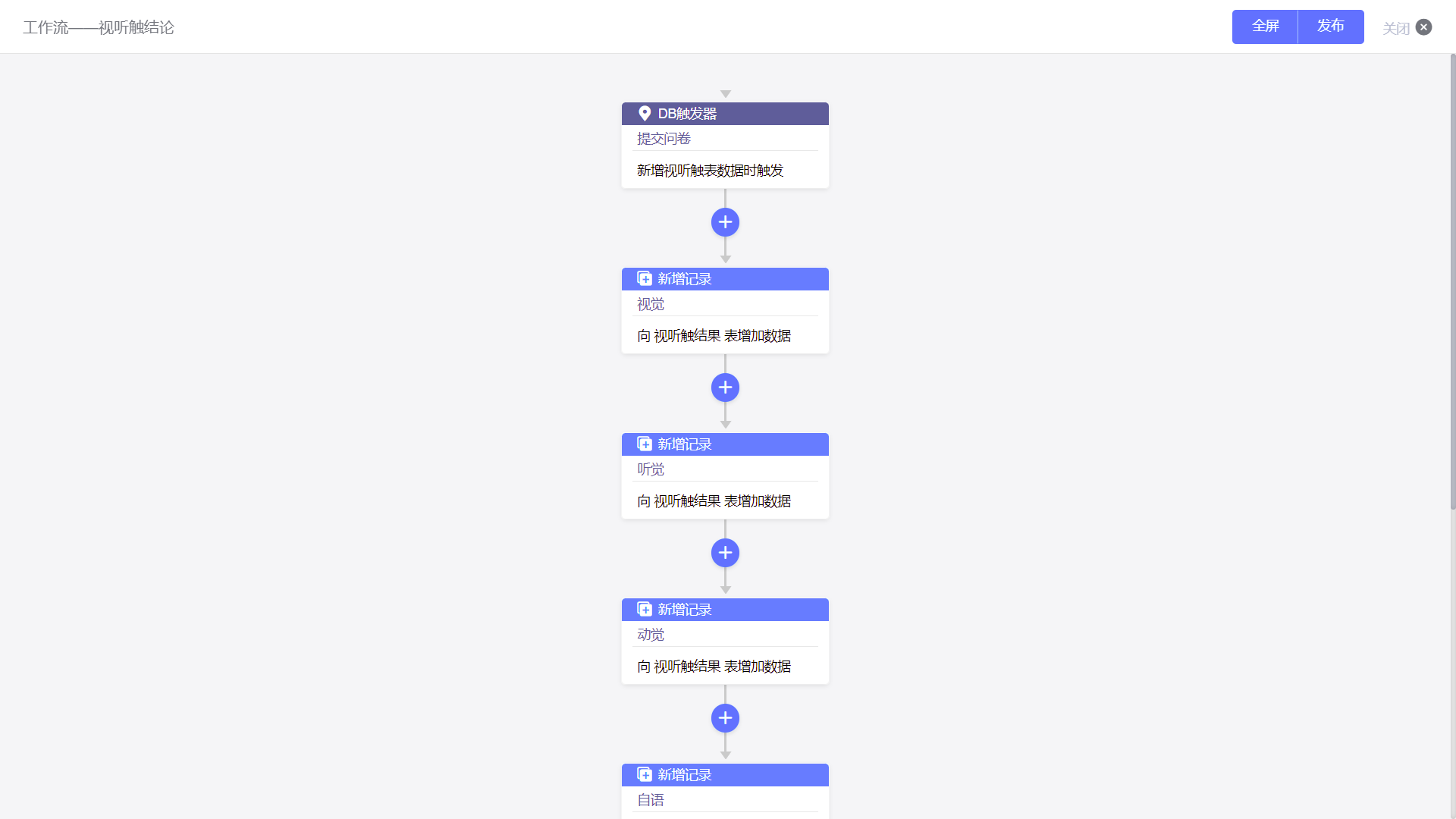This screenshot has width=1456, height=819.
Task: Add a step below the 听觉 node
Action: (725, 553)
